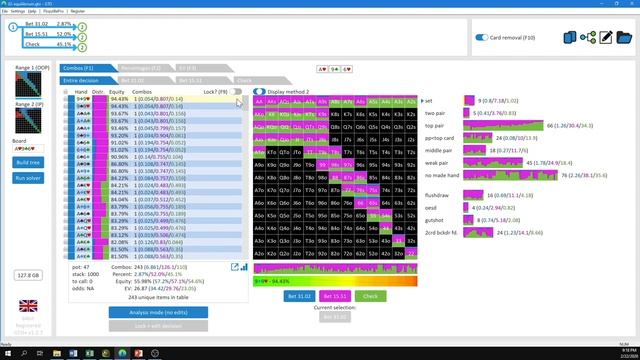Image resolution: width=640 pixels, height=360 pixels.
Task: Select the AA cell in hand matrix
Action: (259, 102)
